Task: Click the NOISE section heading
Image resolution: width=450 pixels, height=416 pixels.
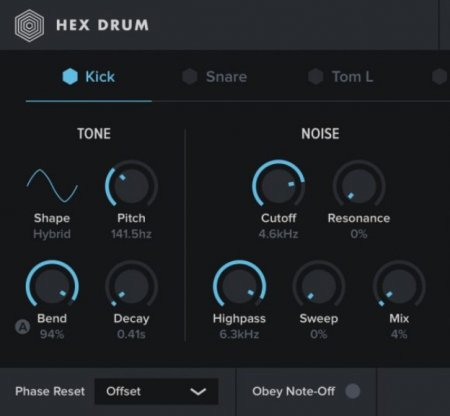Action: point(320,134)
